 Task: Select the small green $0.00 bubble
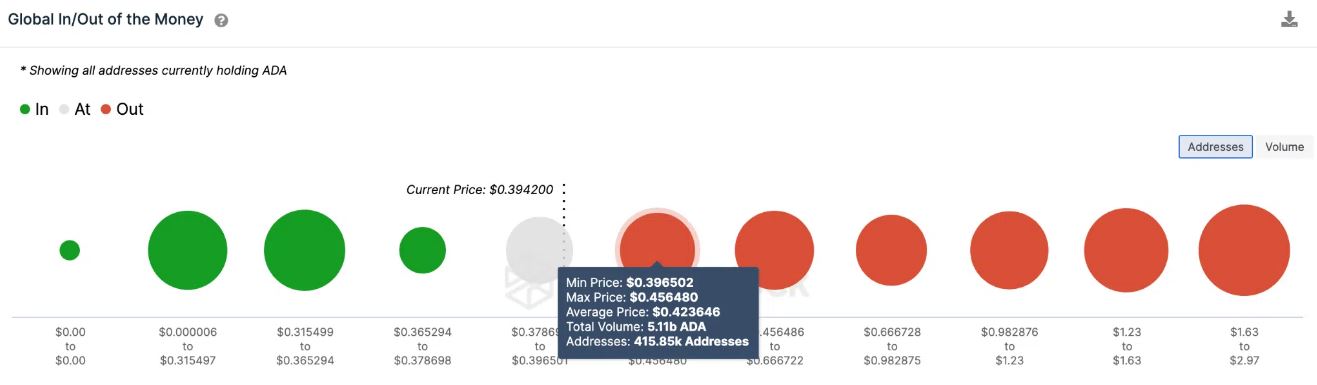[x=69, y=250]
